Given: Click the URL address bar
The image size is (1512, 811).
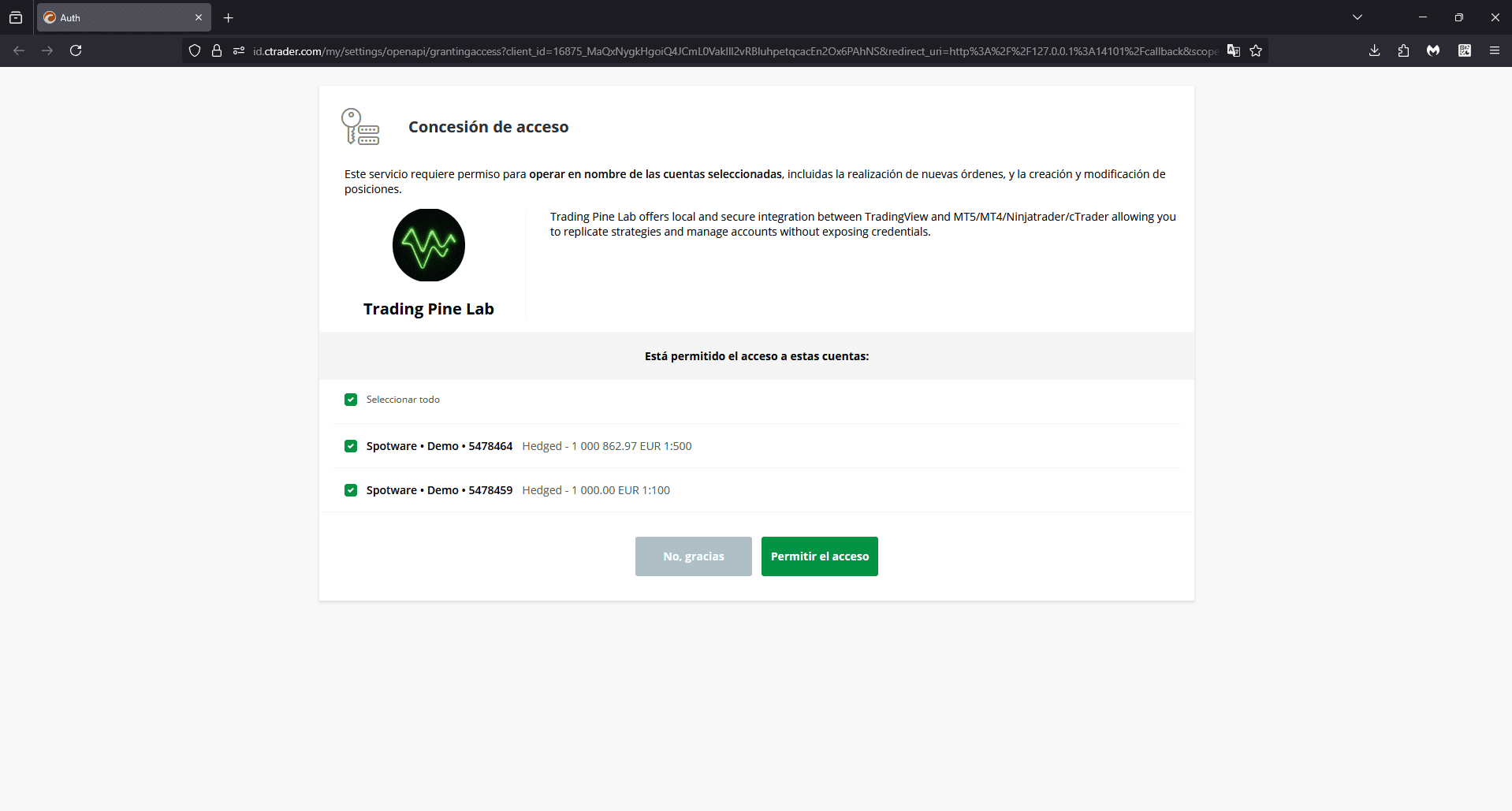Looking at the screenshot, I should [733, 51].
